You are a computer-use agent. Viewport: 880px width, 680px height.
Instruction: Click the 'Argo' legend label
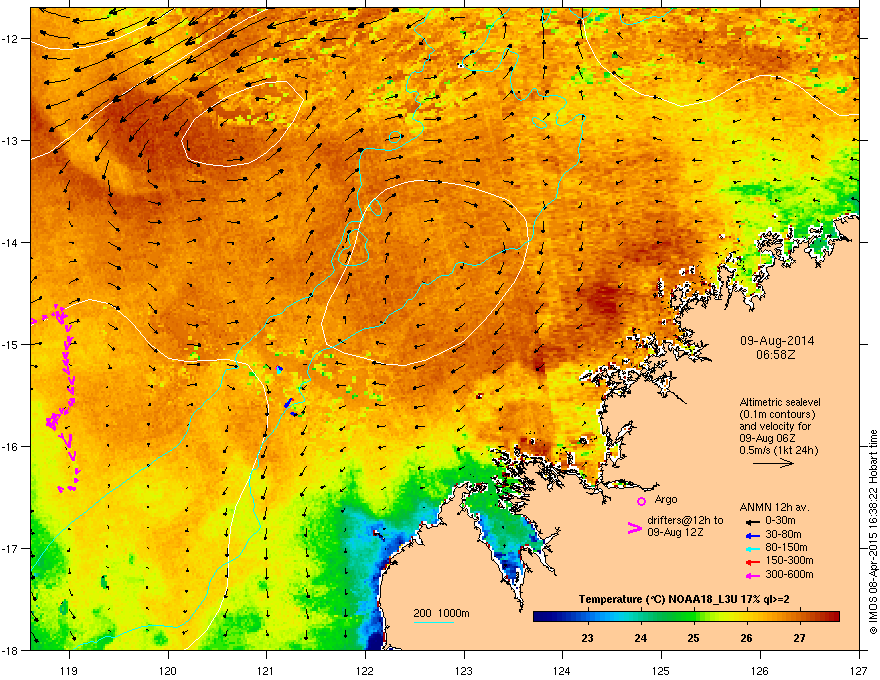[x=666, y=499]
